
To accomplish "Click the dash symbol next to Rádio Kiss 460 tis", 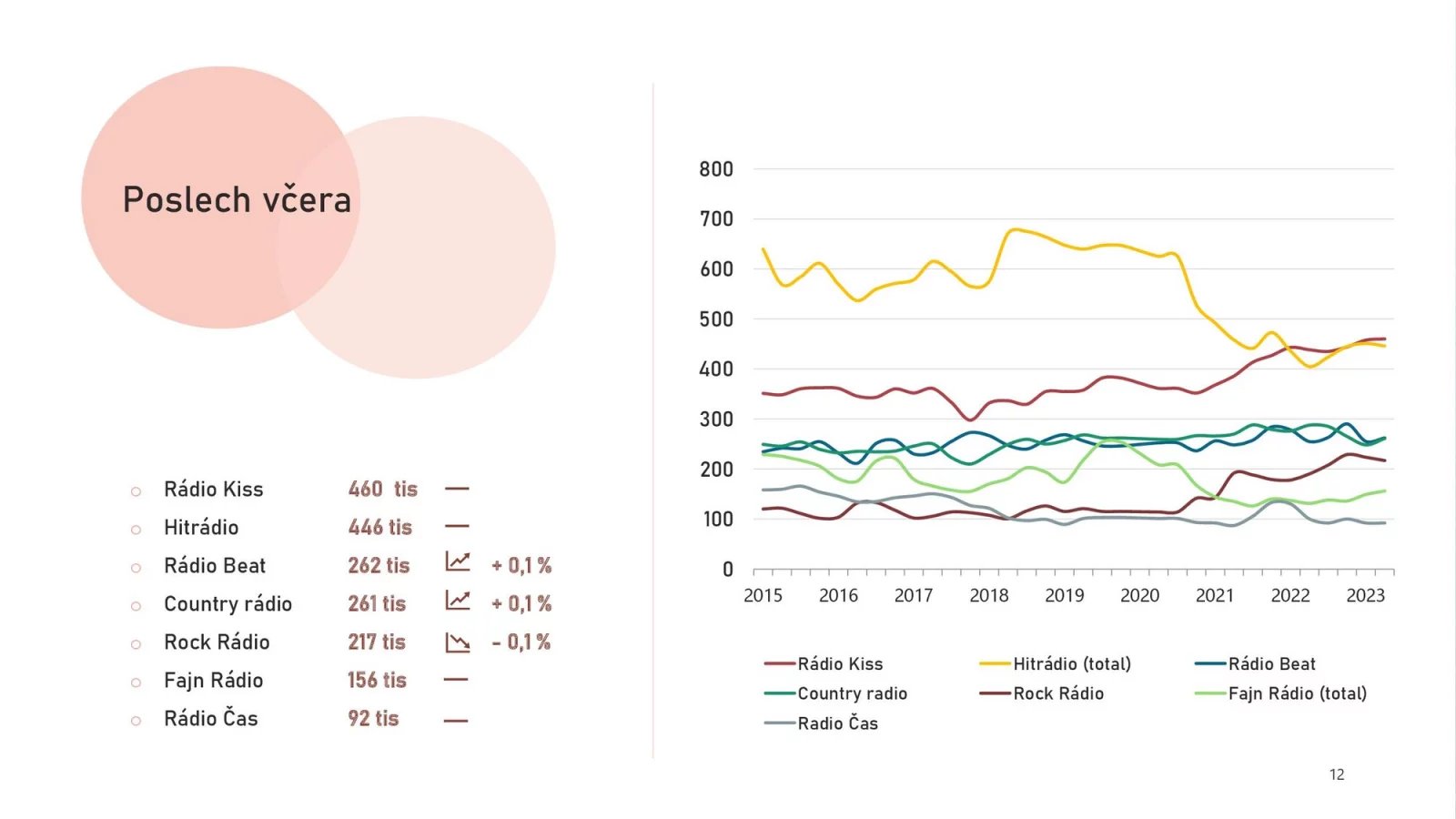I will (457, 489).
